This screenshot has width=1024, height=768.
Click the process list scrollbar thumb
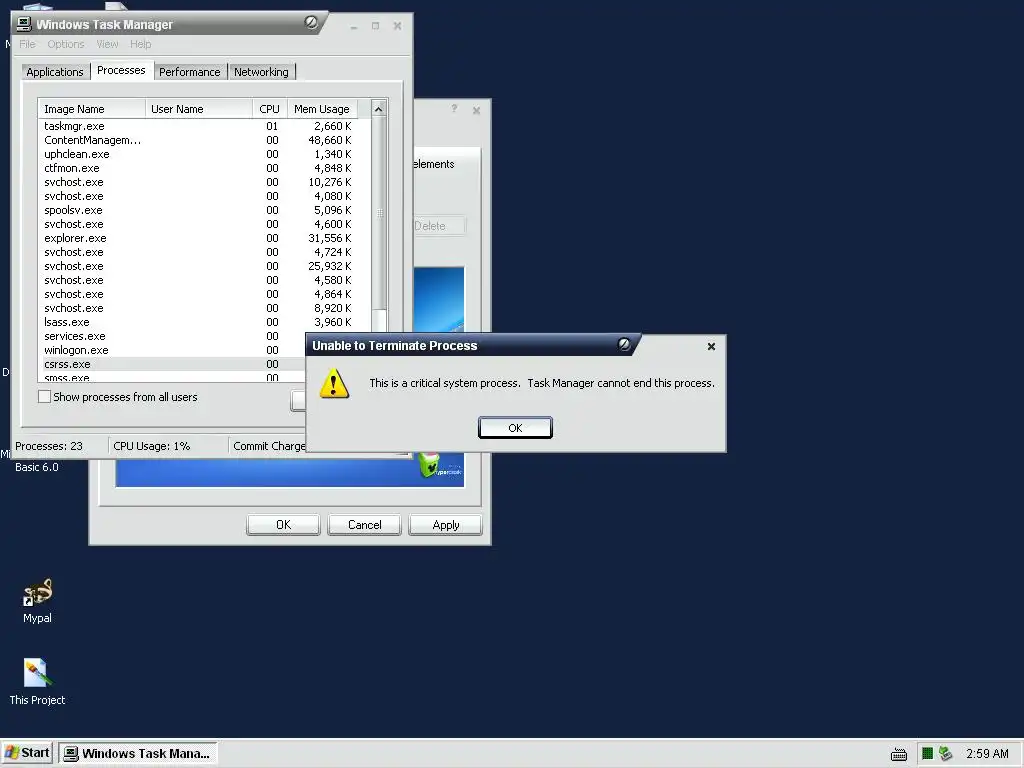[379, 213]
